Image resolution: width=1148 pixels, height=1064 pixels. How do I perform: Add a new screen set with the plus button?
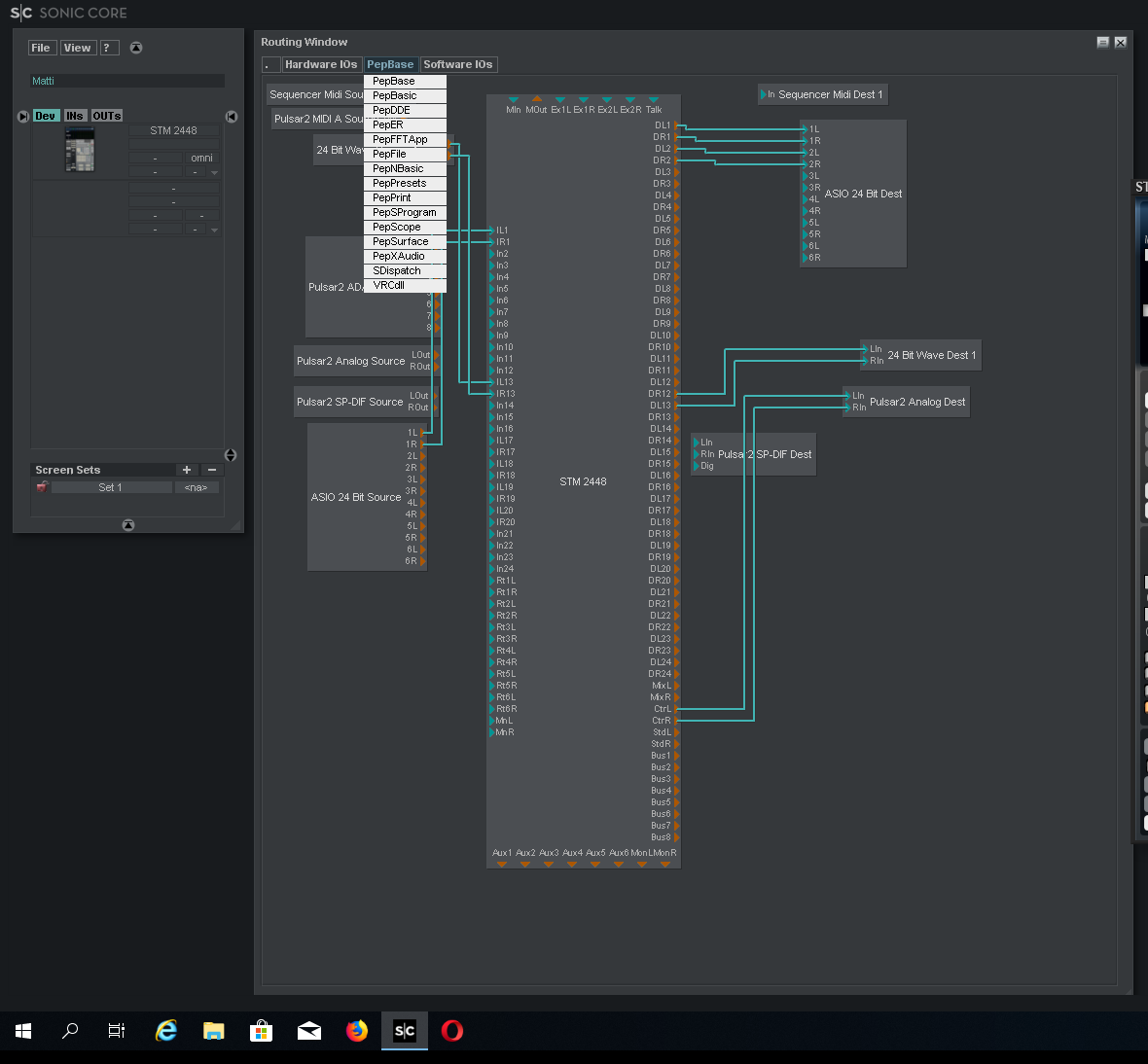tap(187, 470)
